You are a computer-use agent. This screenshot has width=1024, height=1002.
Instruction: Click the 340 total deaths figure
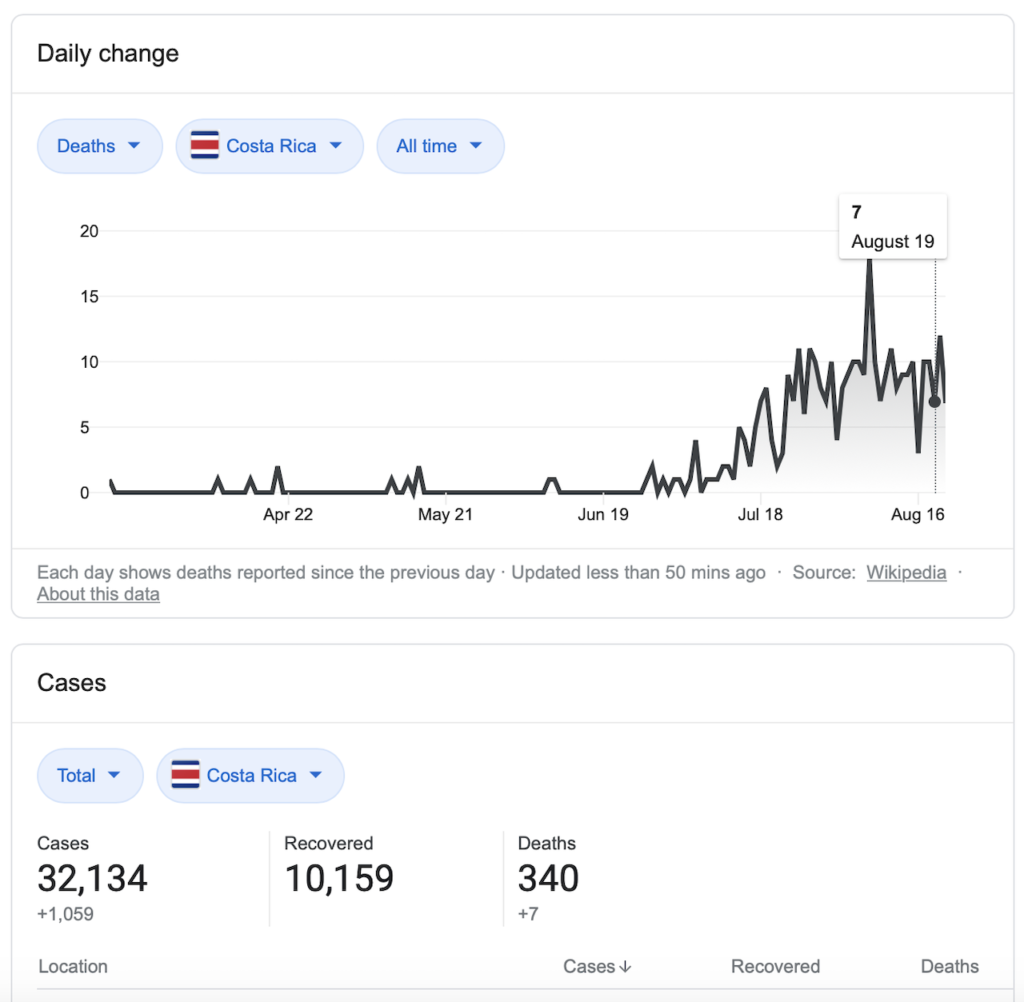548,878
